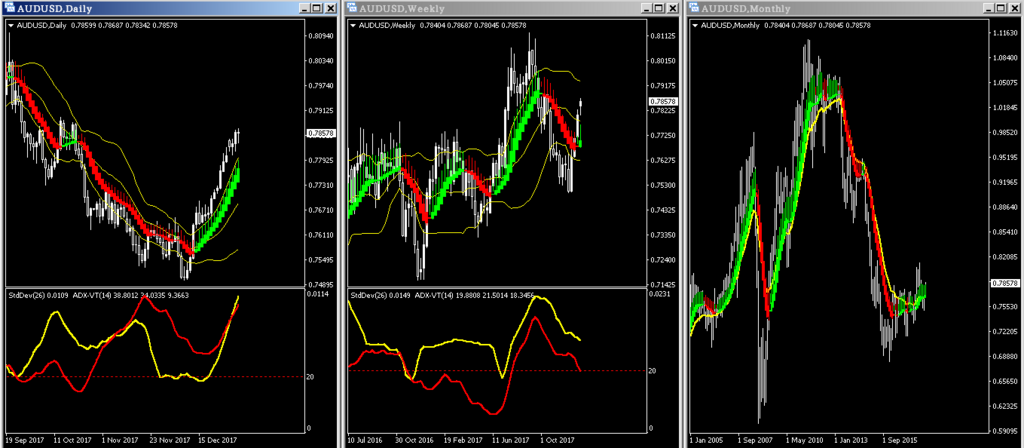The height and width of the screenshot is (448, 1024).
Task: Click the StdDev(26) 0.0109 indicator label
Action: [38, 295]
